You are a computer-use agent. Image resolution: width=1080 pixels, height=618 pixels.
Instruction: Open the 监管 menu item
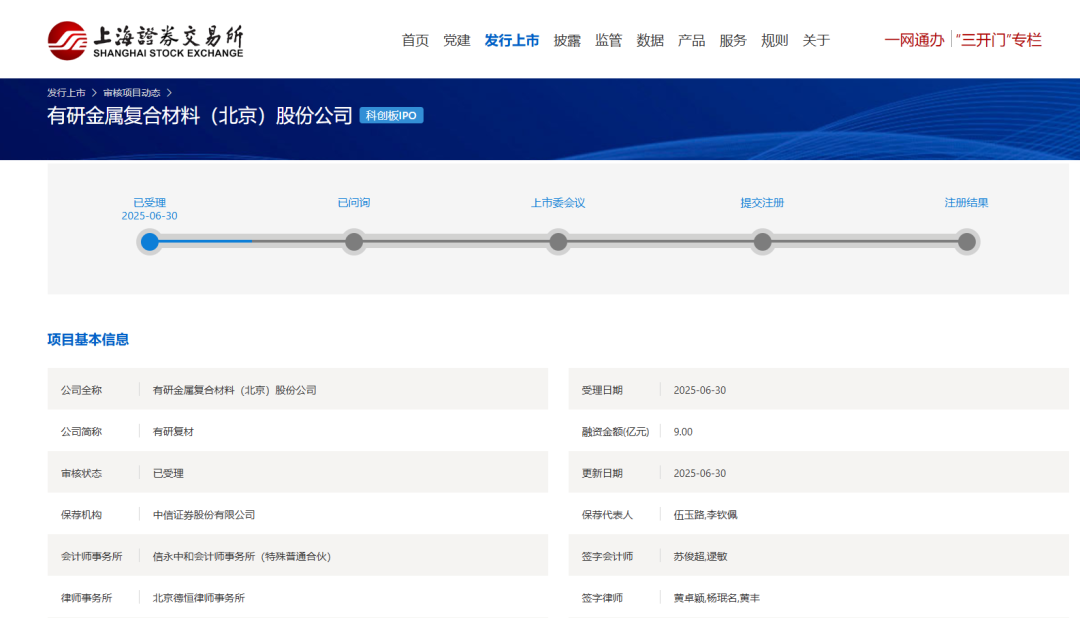pos(608,41)
